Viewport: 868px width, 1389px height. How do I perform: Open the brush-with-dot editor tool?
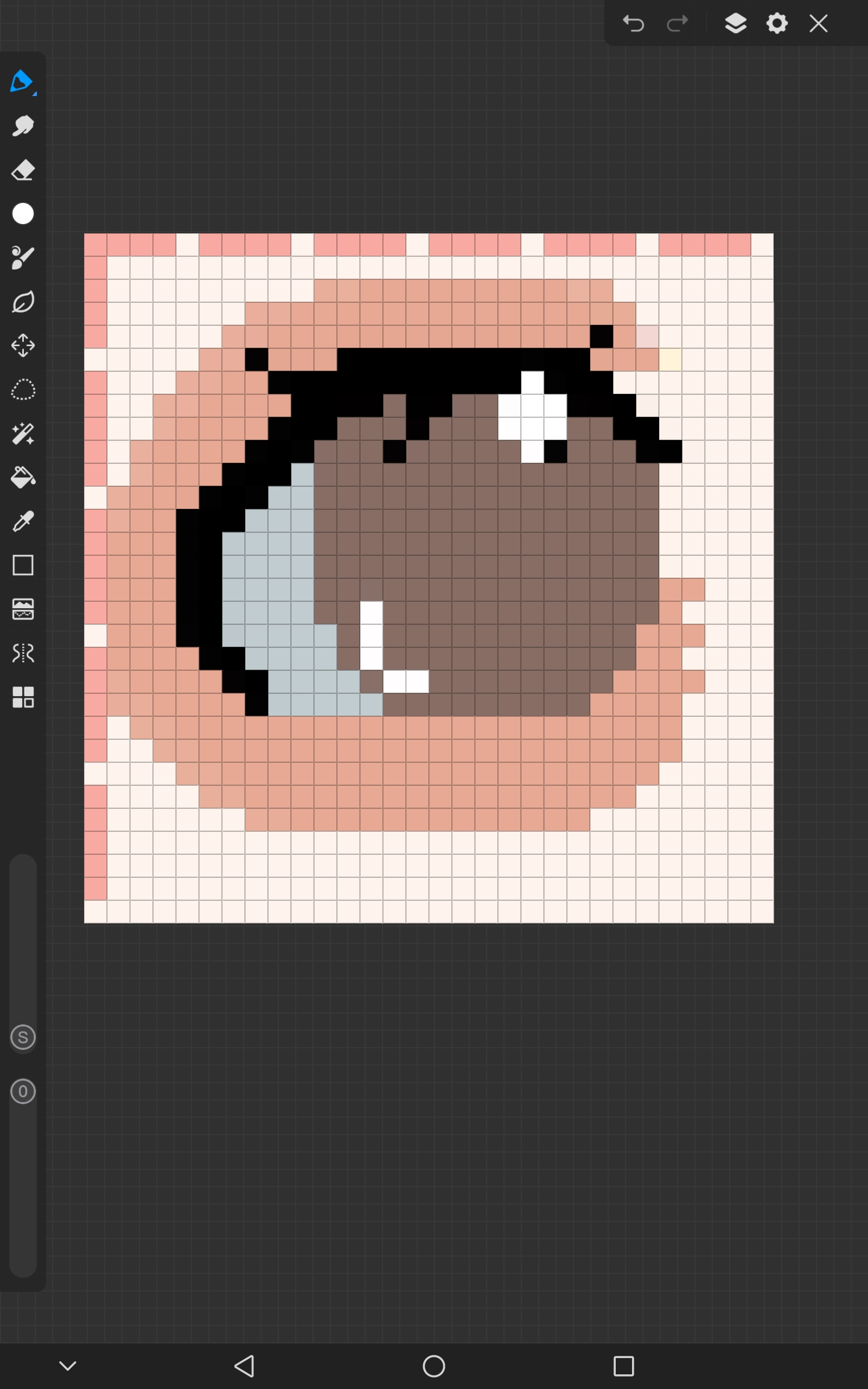tap(23, 258)
